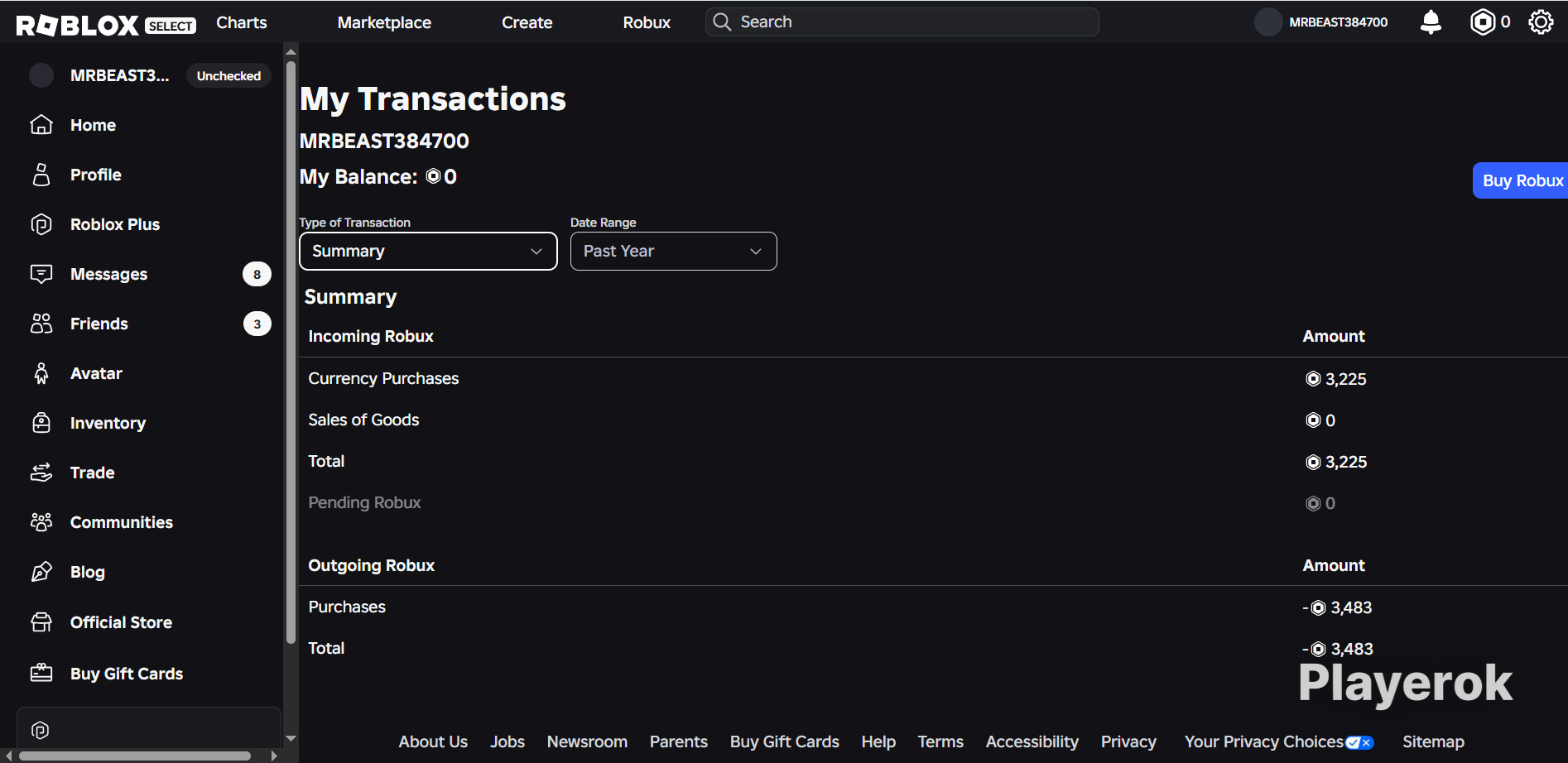
Task: Click the header profile avatar
Action: pyautogui.click(x=1268, y=22)
